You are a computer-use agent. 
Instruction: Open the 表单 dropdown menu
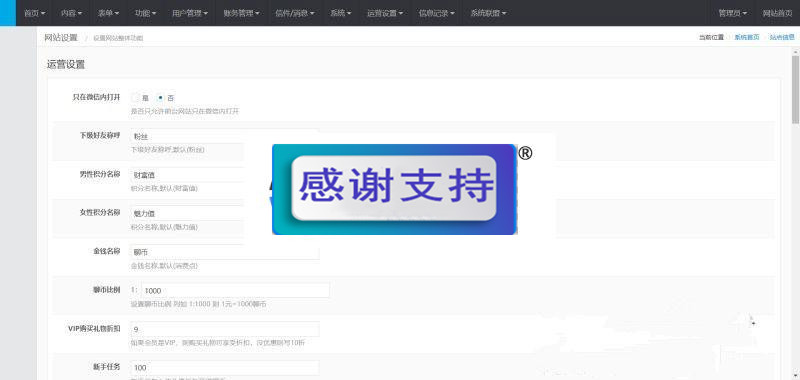tap(108, 13)
